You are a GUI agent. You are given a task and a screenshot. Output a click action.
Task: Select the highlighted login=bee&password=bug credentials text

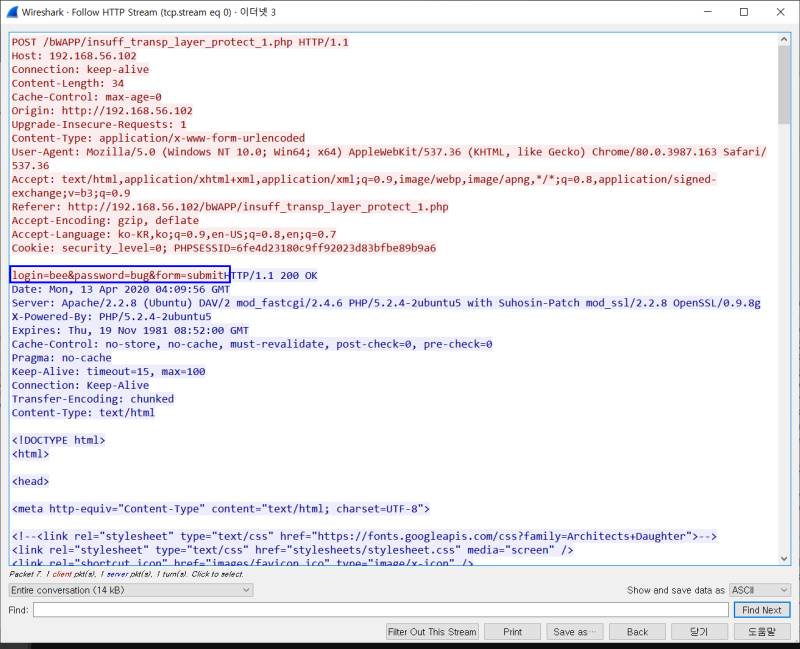[x=119, y=275]
